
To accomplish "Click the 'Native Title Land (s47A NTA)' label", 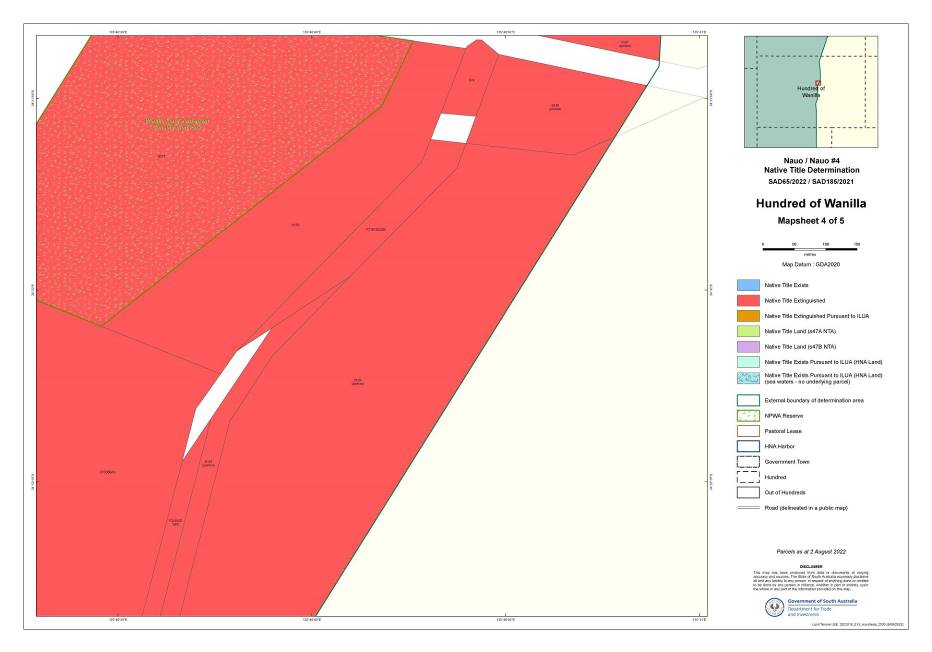I will [x=799, y=331].
